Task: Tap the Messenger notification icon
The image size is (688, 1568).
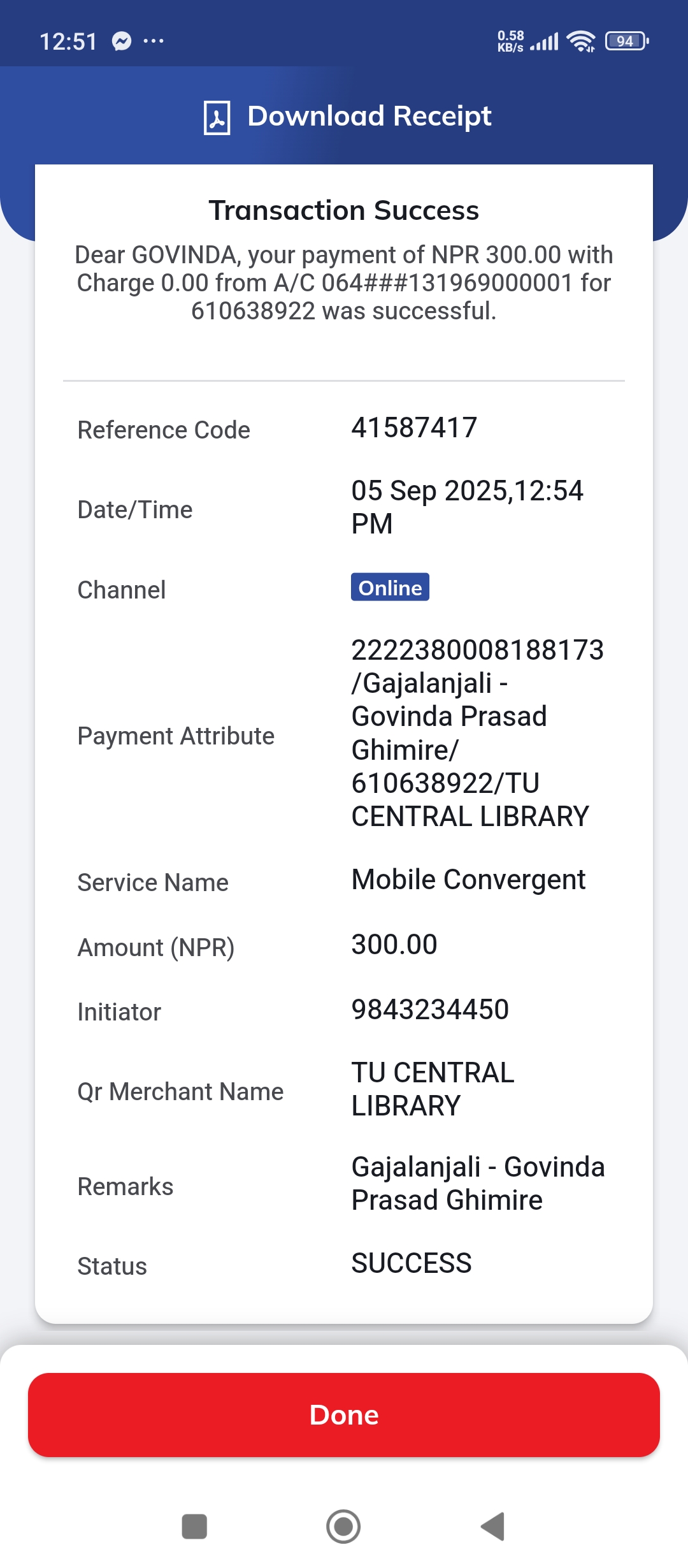Action: click(x=122, y=41)
